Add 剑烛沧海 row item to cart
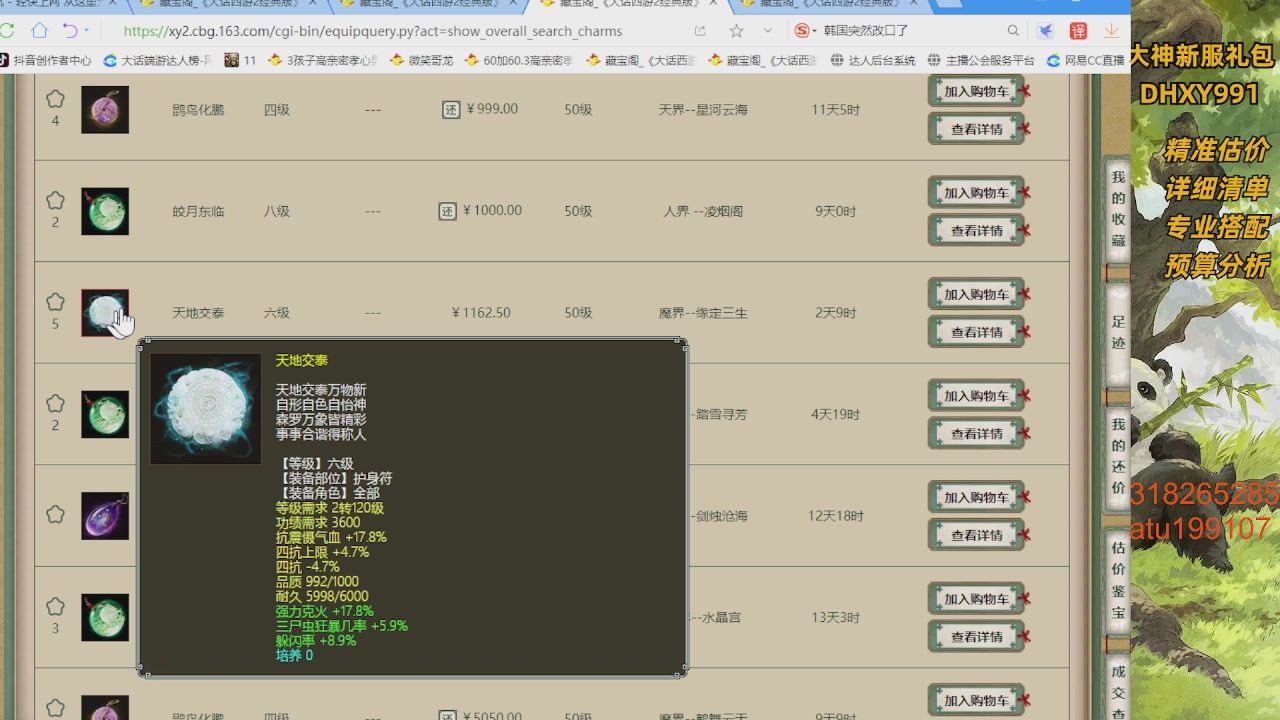1280x720 pixels. tap(977, 498)
